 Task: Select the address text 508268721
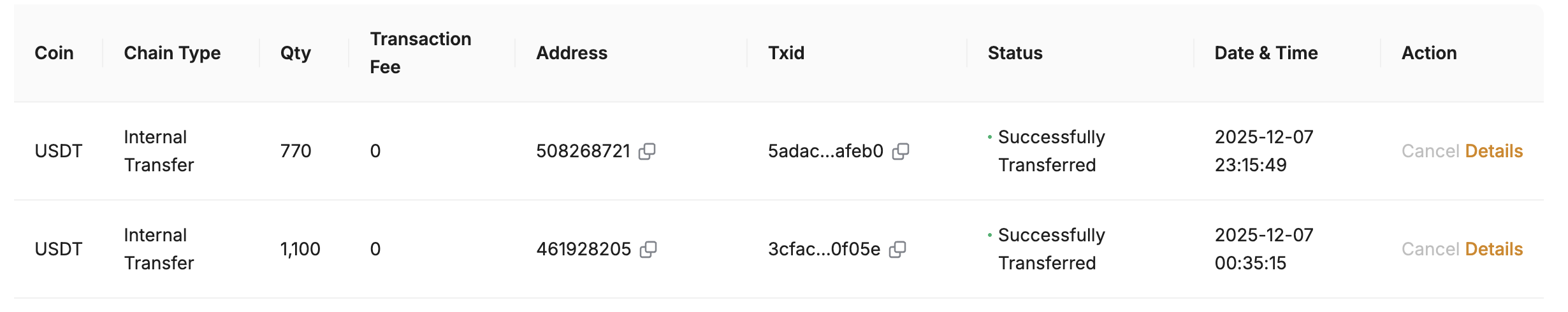pyautogui.click(x=583, y=152)
